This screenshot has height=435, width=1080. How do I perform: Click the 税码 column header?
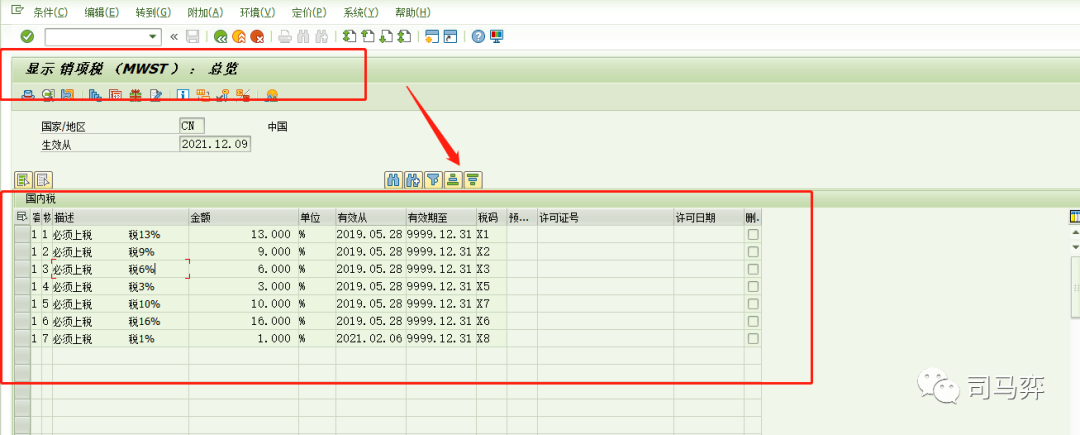pyautogui.click(x=491, y=218)
